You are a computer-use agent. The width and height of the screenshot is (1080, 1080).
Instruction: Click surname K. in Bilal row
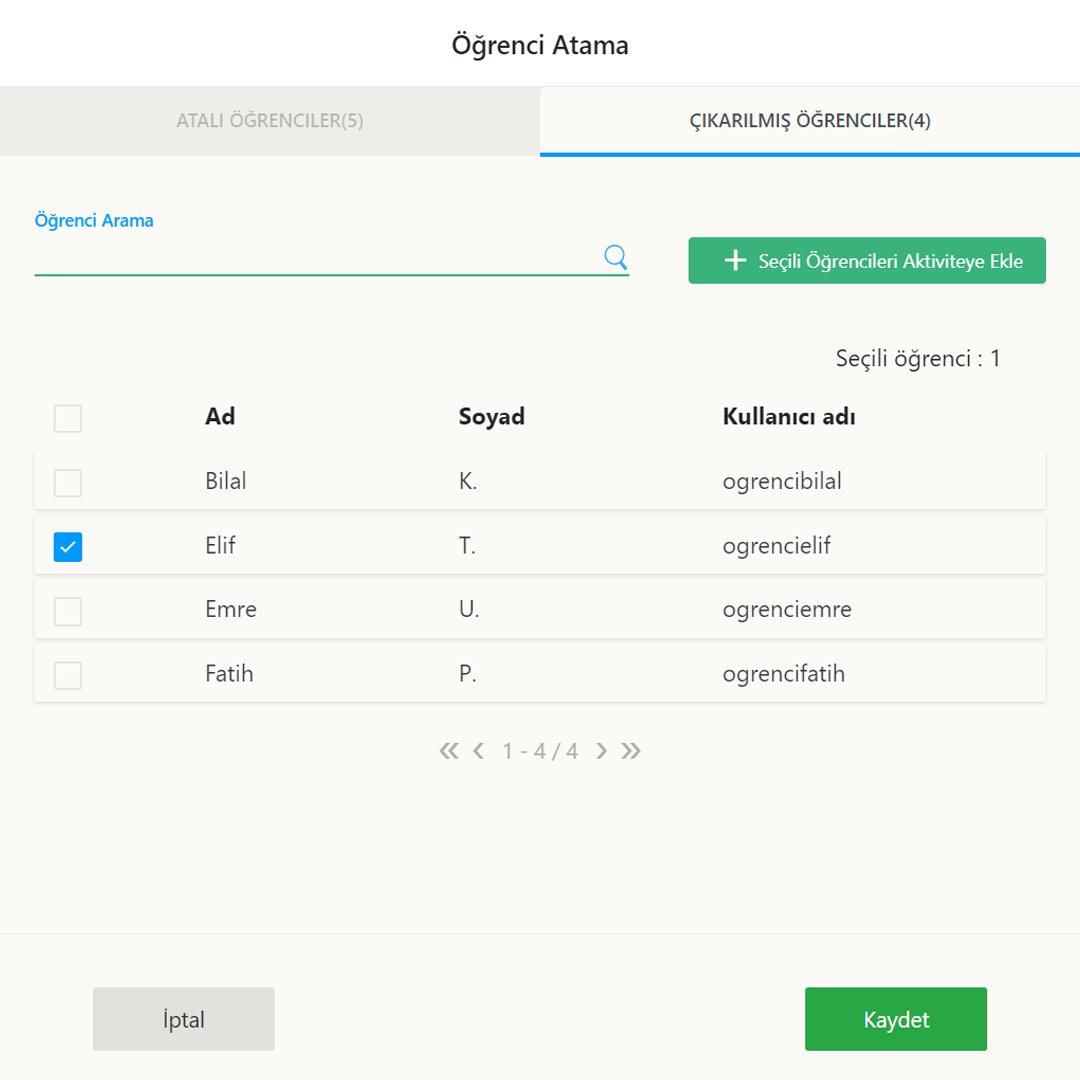(x=468, y=481)
